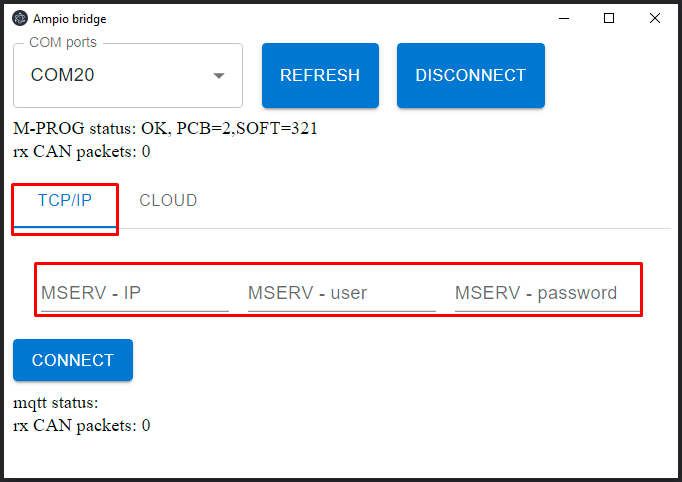Select the M-PROG status text line
The height and width of the screenshot is (482, 682).
point(165,129)
